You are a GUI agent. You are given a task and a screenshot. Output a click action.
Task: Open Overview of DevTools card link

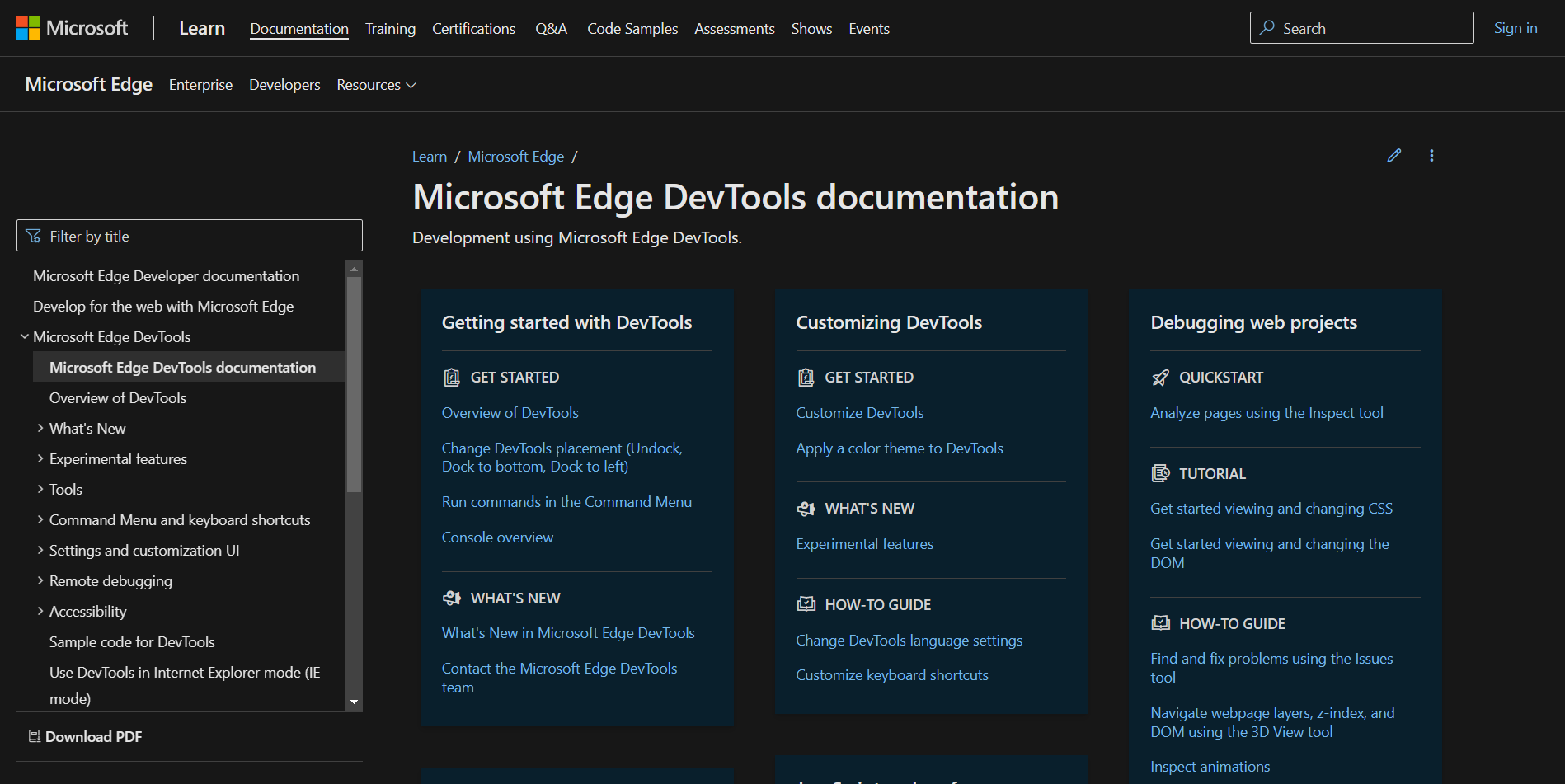click(510, 413)
